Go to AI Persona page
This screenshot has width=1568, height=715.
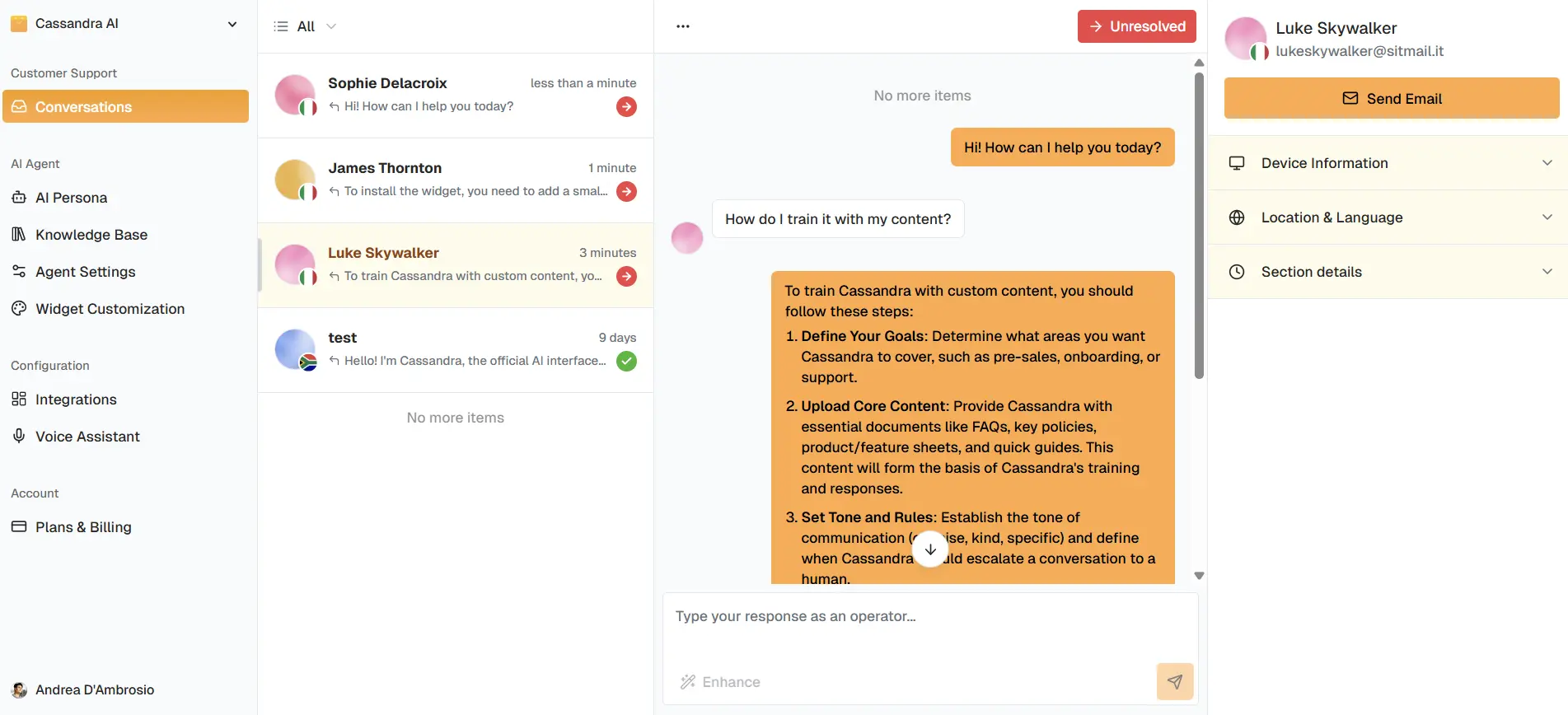[125, 198]
